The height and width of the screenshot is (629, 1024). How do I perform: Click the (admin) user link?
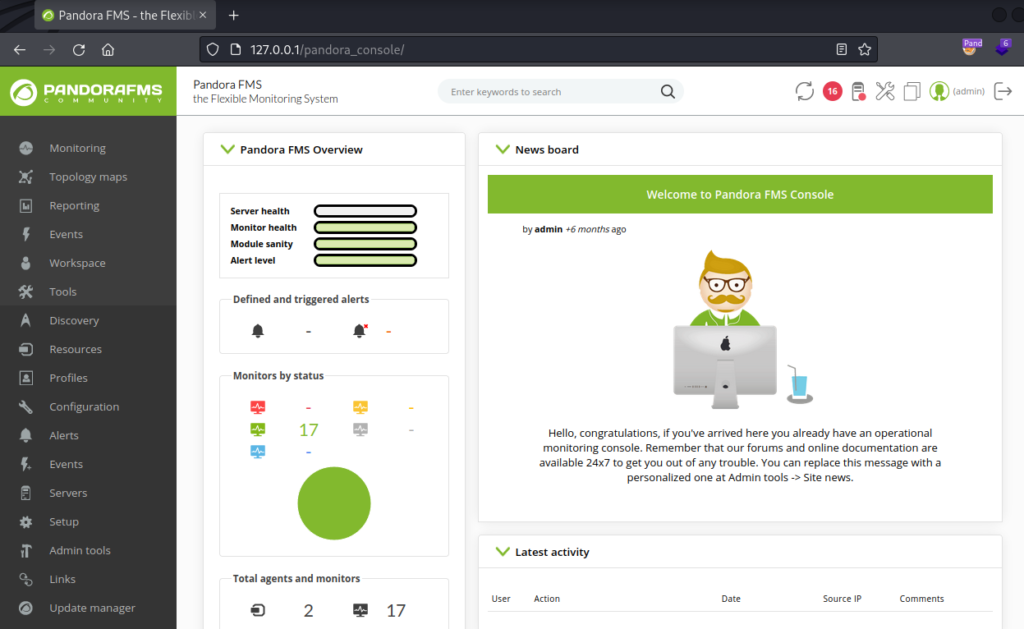968,91
